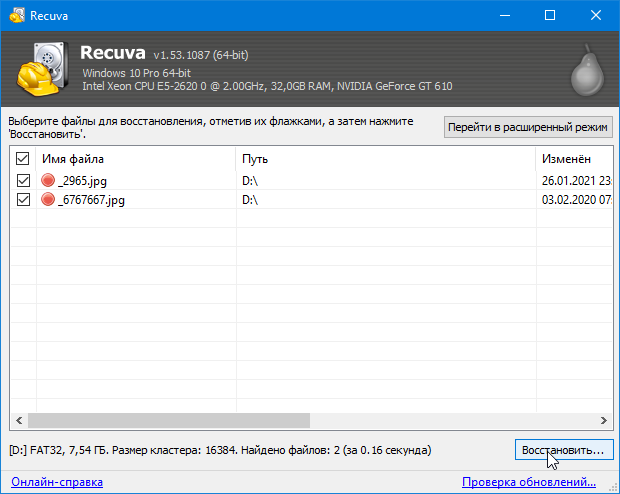The height and width of the screenshot is (494, 620).
Task: Click the Recuva title bar app icon
Action: 17,15
